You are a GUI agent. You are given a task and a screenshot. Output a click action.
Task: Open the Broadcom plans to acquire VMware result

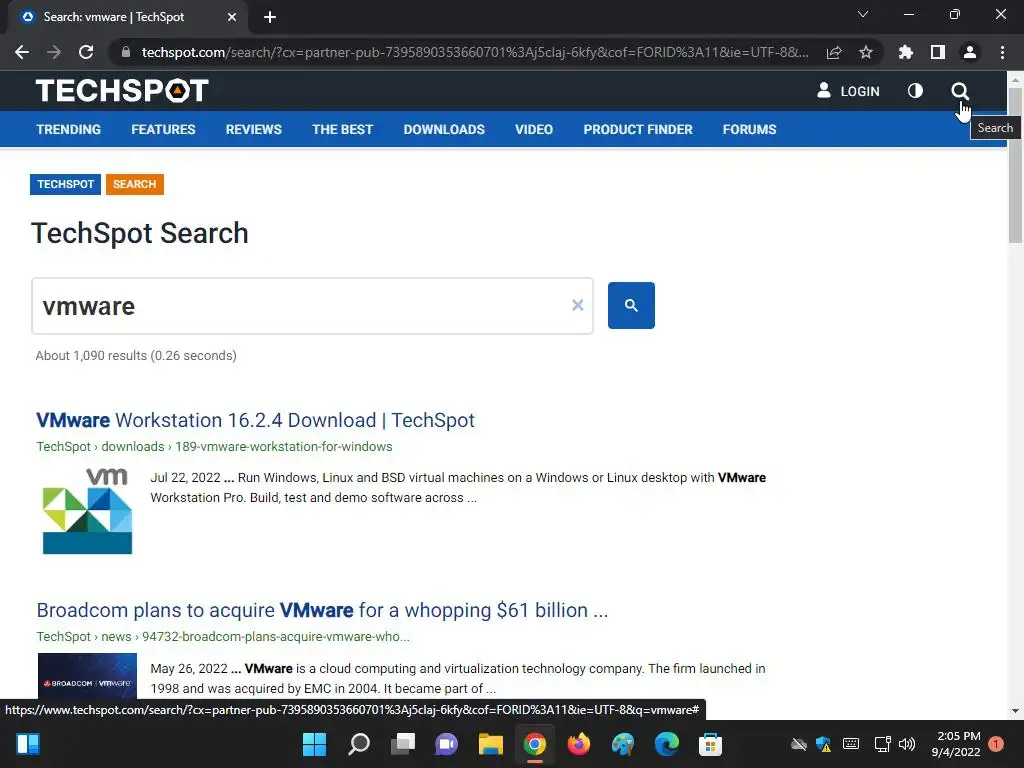pos(322,610)
